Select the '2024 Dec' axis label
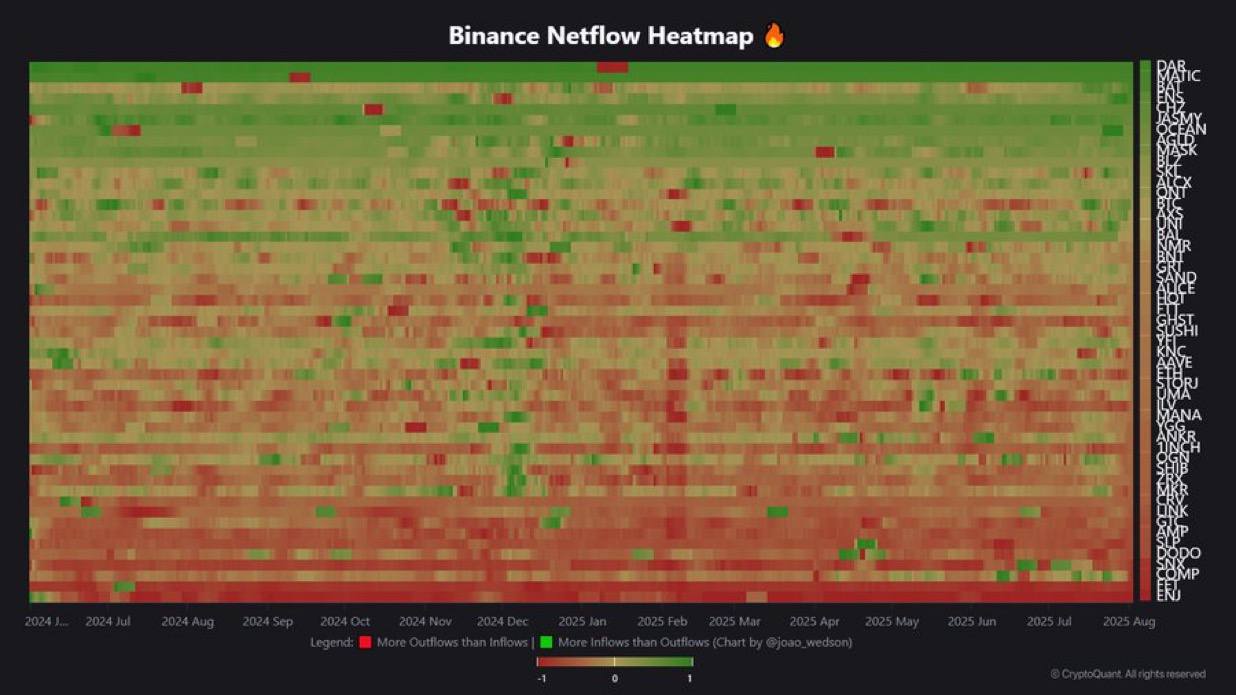Image resolution: width=1236 pixels, height=695 pixels. (503, 621)
